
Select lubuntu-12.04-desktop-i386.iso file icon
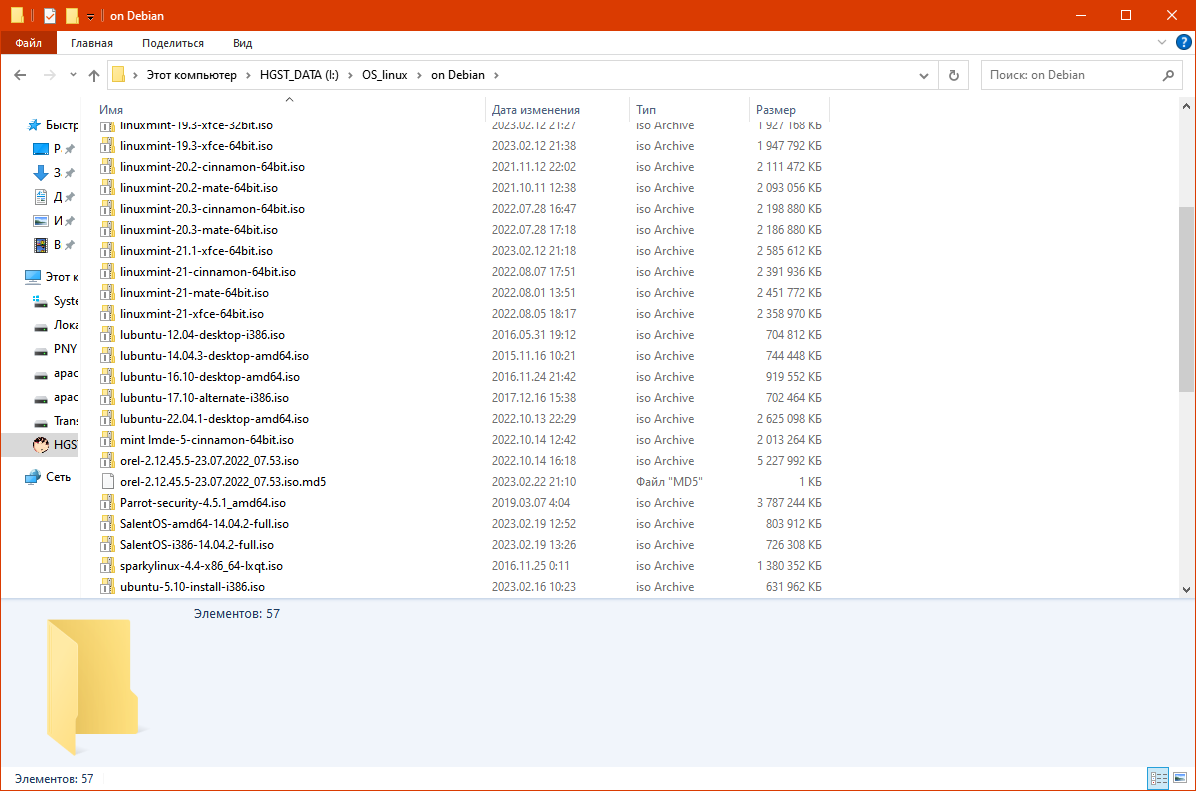[x=108, y=335]
